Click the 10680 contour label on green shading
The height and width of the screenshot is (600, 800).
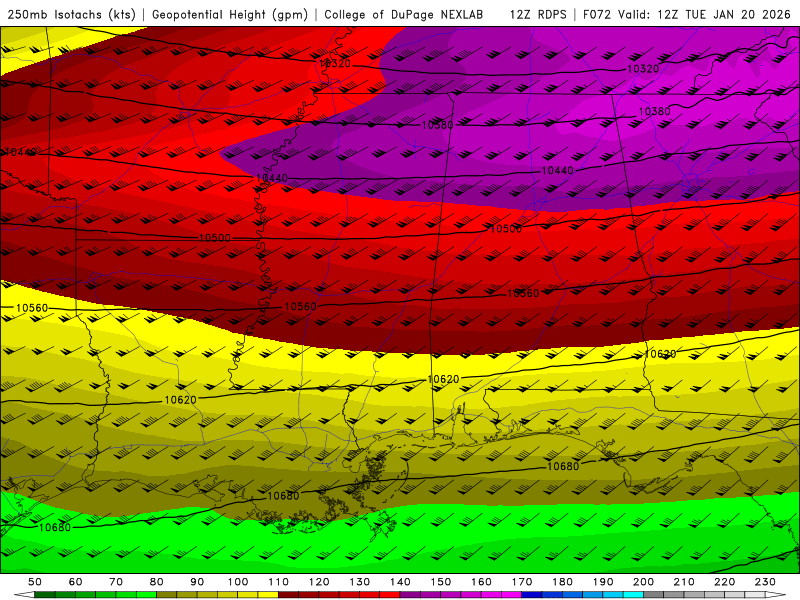[55, 527]
